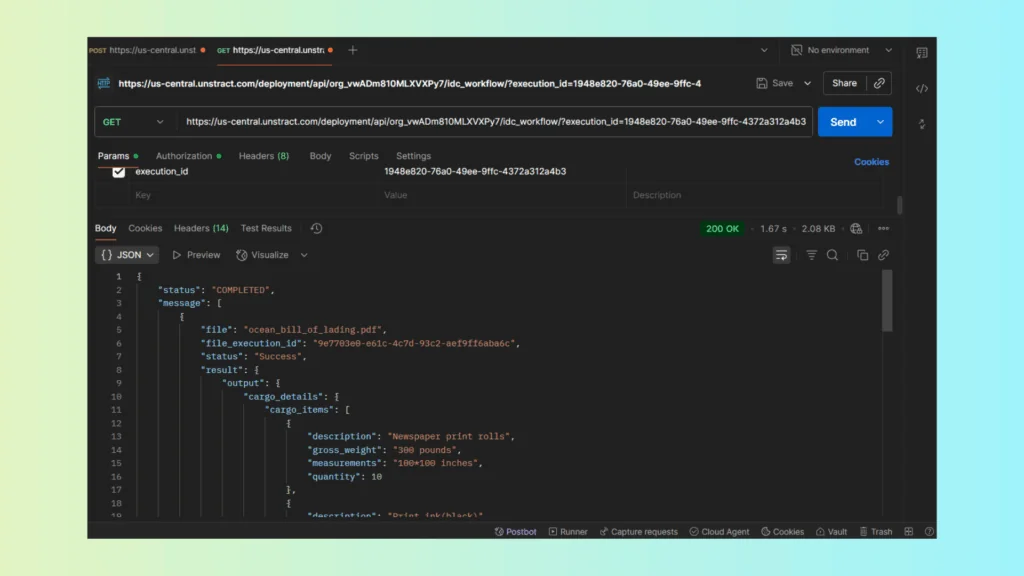This screenshot has height=576, width=1024.
Task: Open the No environment selector
Action: coord(841,50)
